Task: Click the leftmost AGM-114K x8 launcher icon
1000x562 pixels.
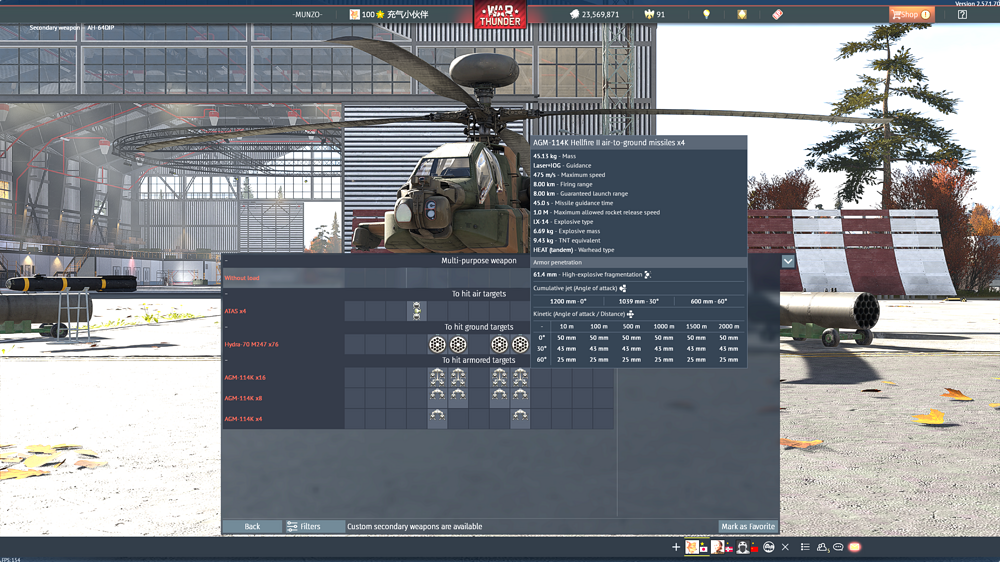Action: 437,396
